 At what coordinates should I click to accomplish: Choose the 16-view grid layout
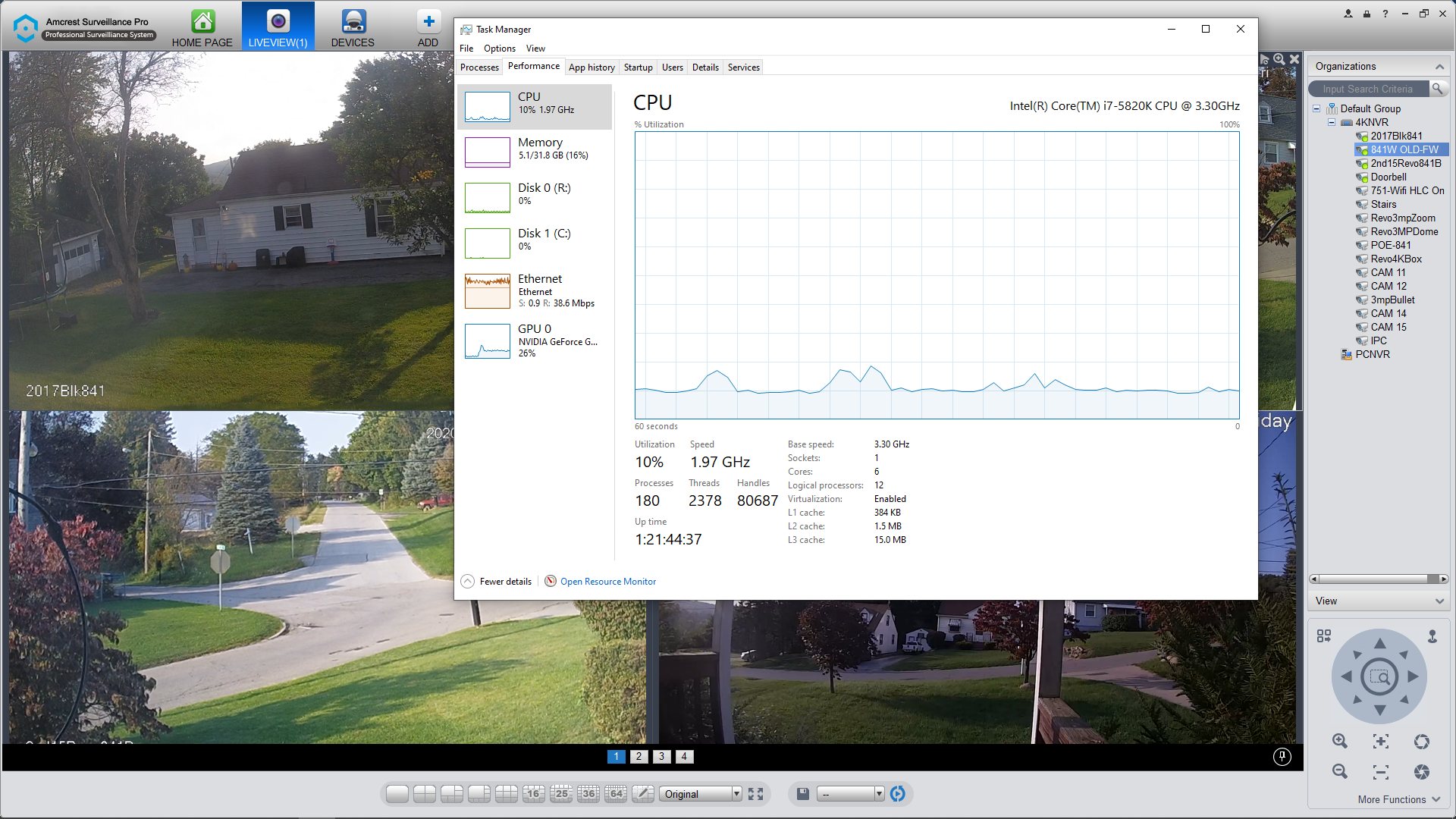[533, 794]
